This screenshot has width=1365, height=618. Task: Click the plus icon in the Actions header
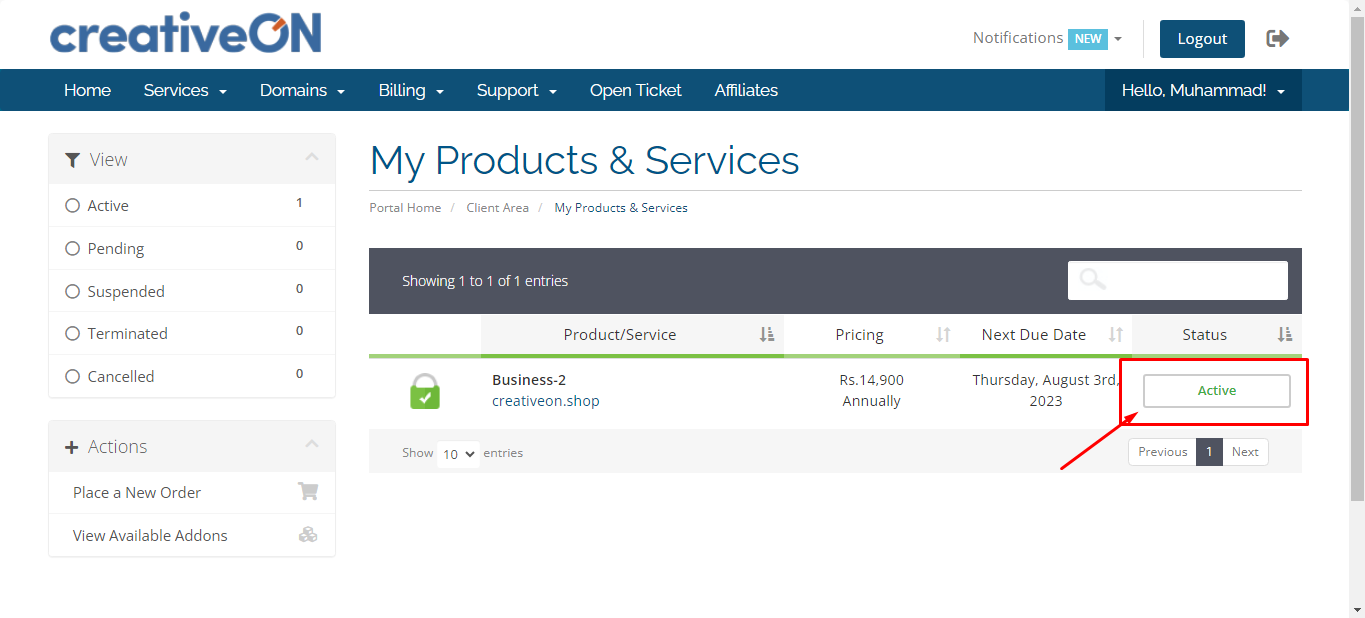pyautogui.click(x=72, y=447)
